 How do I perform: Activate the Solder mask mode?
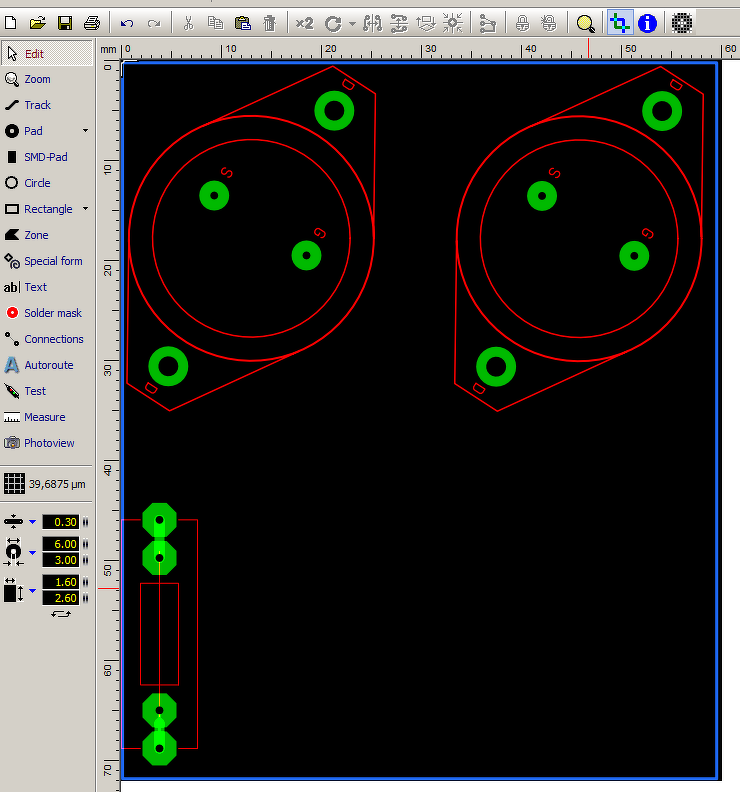pyautogui.click(x=47, y=313)
